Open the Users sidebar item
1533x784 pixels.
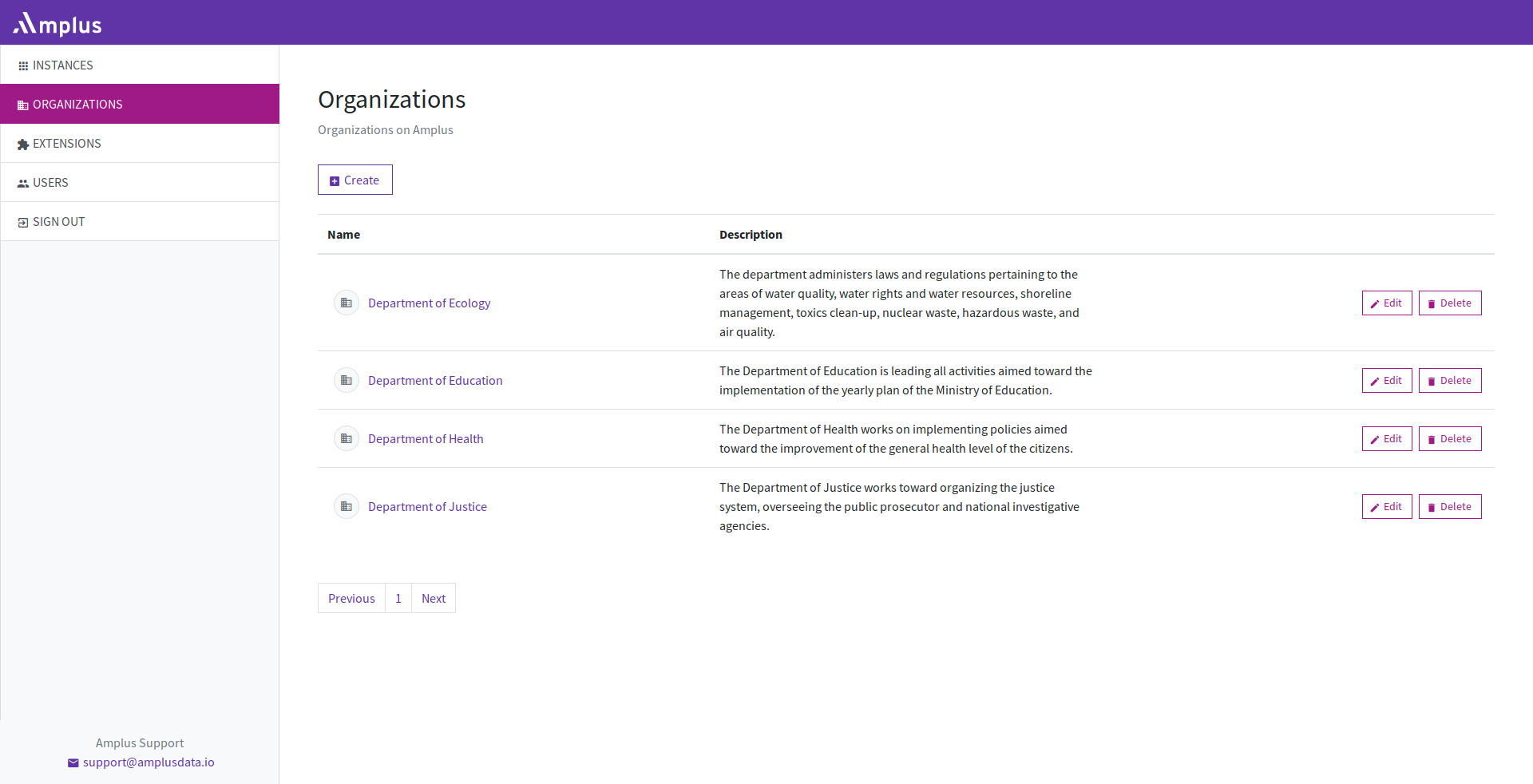[x=140, y=182]
